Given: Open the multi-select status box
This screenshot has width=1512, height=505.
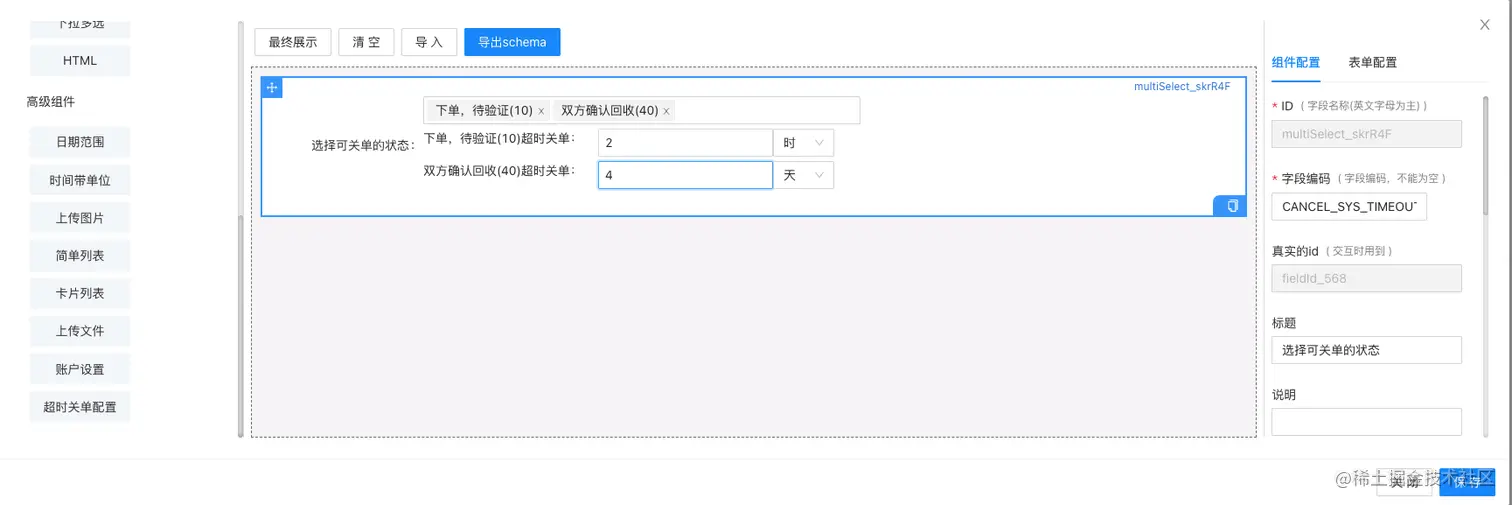Looking at the screenshot, I should click(641, 110).
